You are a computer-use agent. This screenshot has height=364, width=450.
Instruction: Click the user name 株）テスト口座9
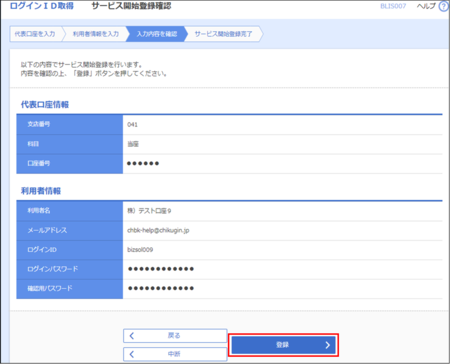(149, 211)
